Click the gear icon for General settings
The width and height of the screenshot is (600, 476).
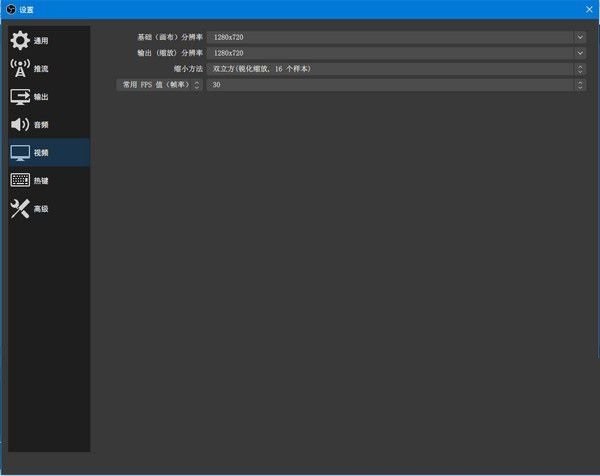tap(20, 41)
